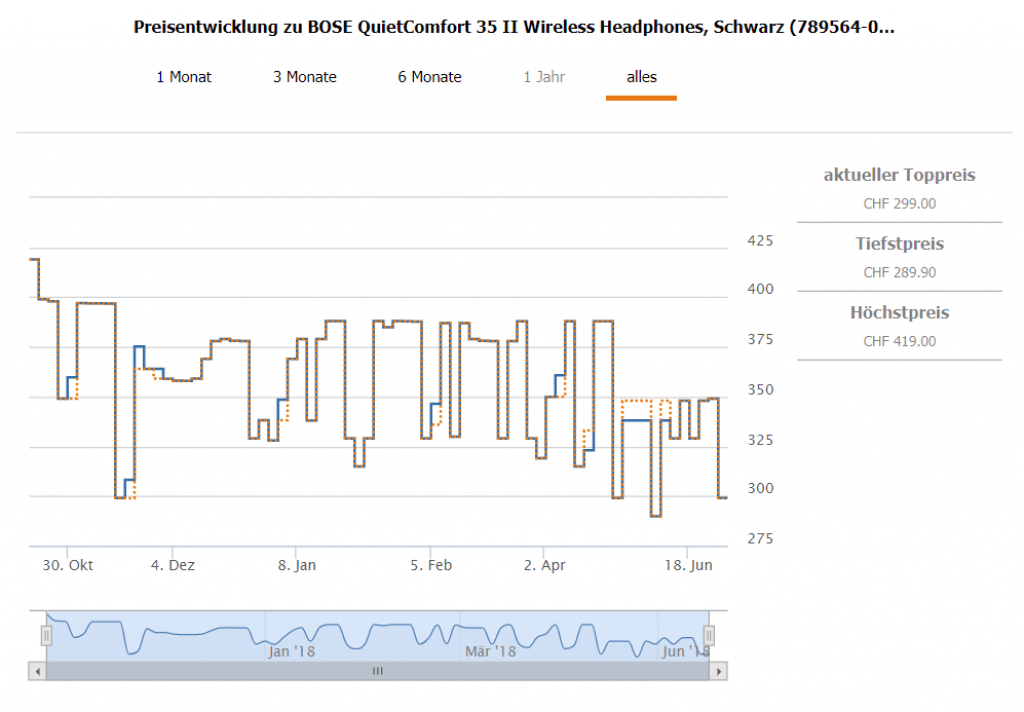Select the "alles" tab
1024x712 pixels.
[x=641, y=77]
